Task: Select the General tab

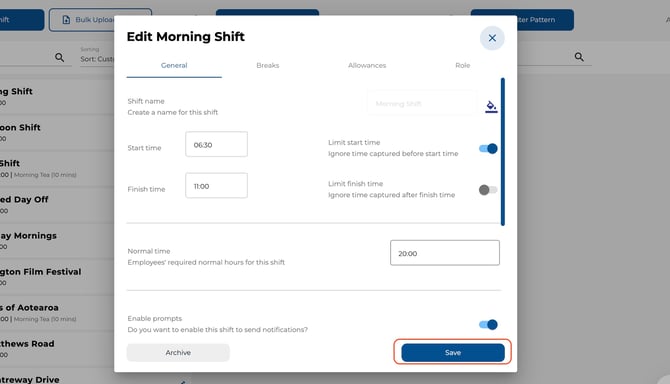Action: [174, 65]
